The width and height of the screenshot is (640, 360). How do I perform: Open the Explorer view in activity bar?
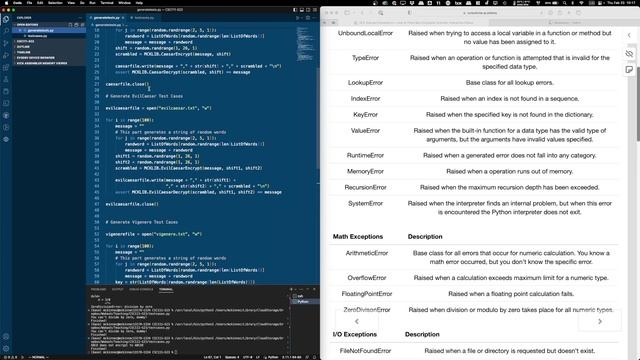click(x=6, y=19)
